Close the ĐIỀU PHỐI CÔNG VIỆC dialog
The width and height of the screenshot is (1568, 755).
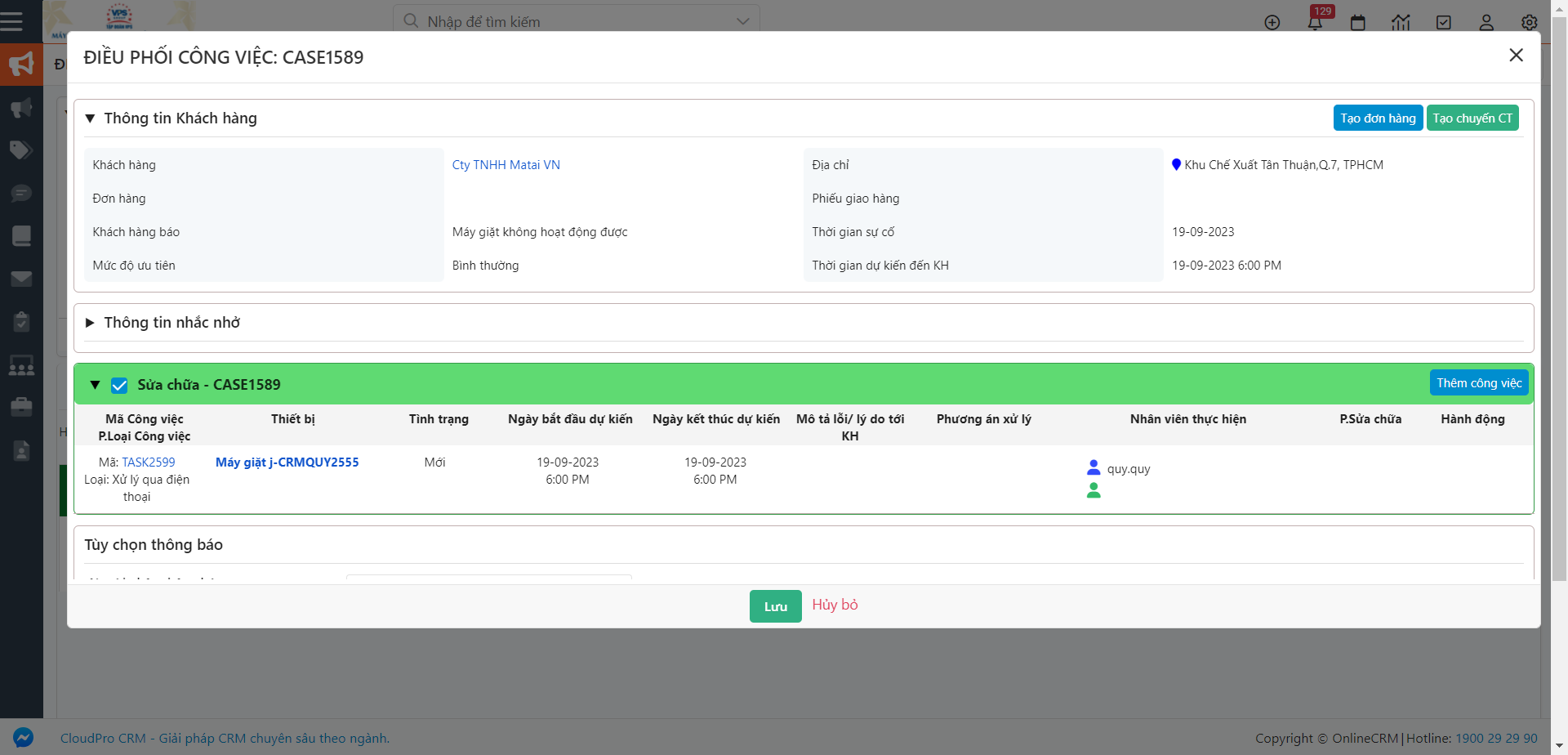1517,55
